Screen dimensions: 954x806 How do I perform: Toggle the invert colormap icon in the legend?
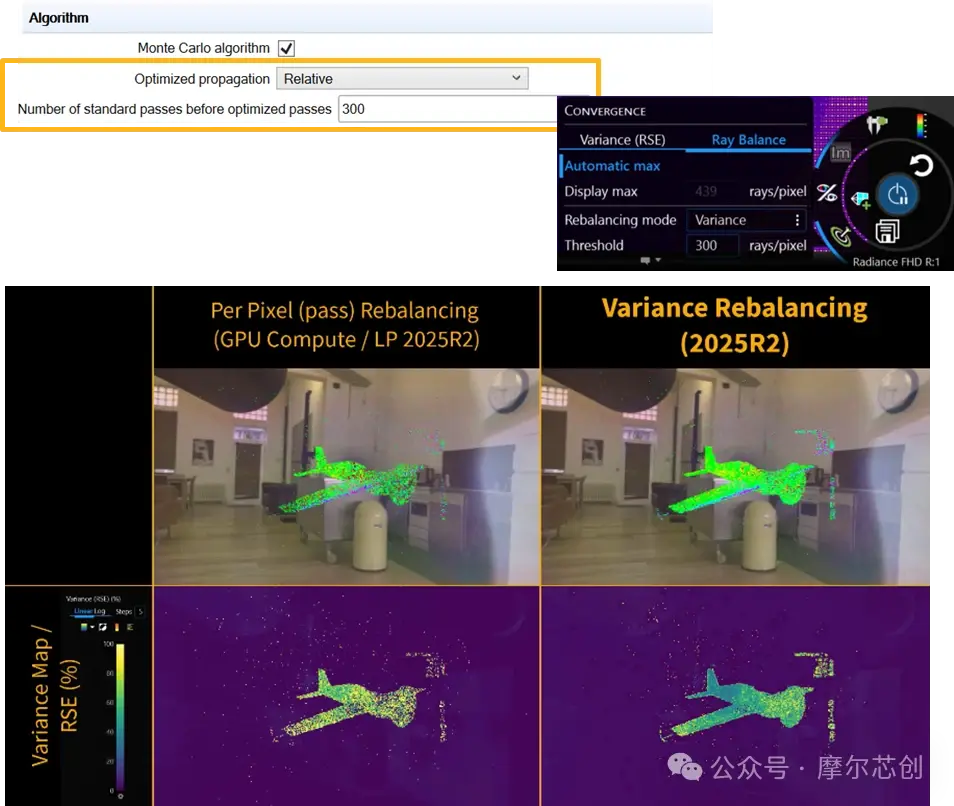pos(102,627)
